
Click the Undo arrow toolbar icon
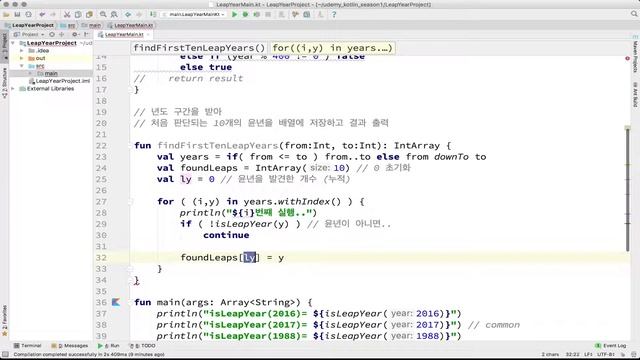click(42, 14)
